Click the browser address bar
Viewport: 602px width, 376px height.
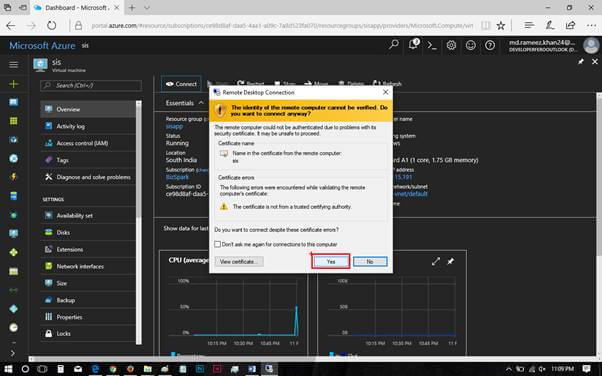(282, 26)
